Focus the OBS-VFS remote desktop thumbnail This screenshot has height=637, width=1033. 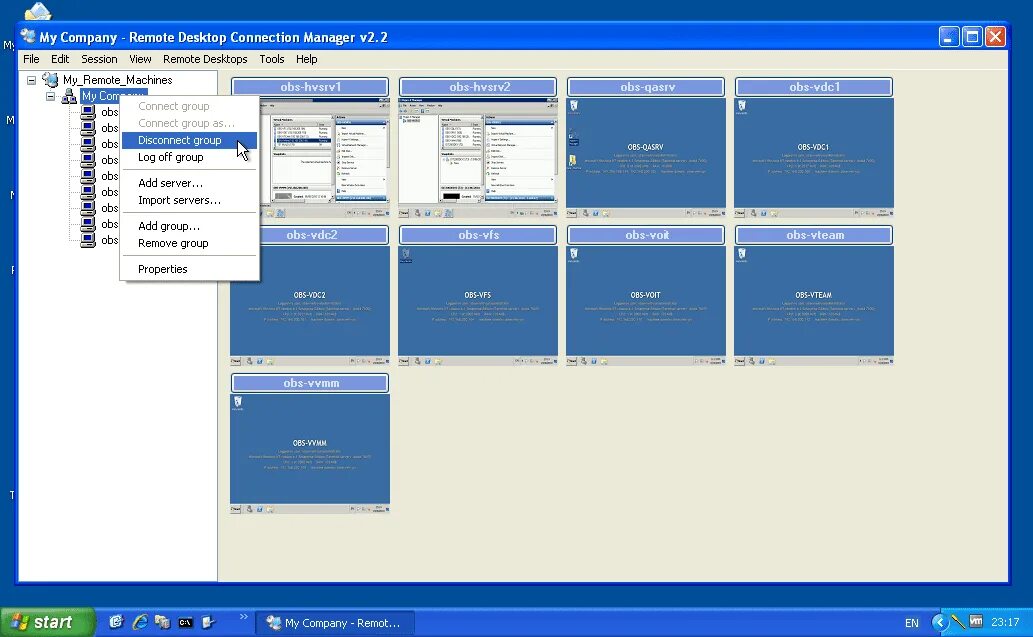click(478, 306)
